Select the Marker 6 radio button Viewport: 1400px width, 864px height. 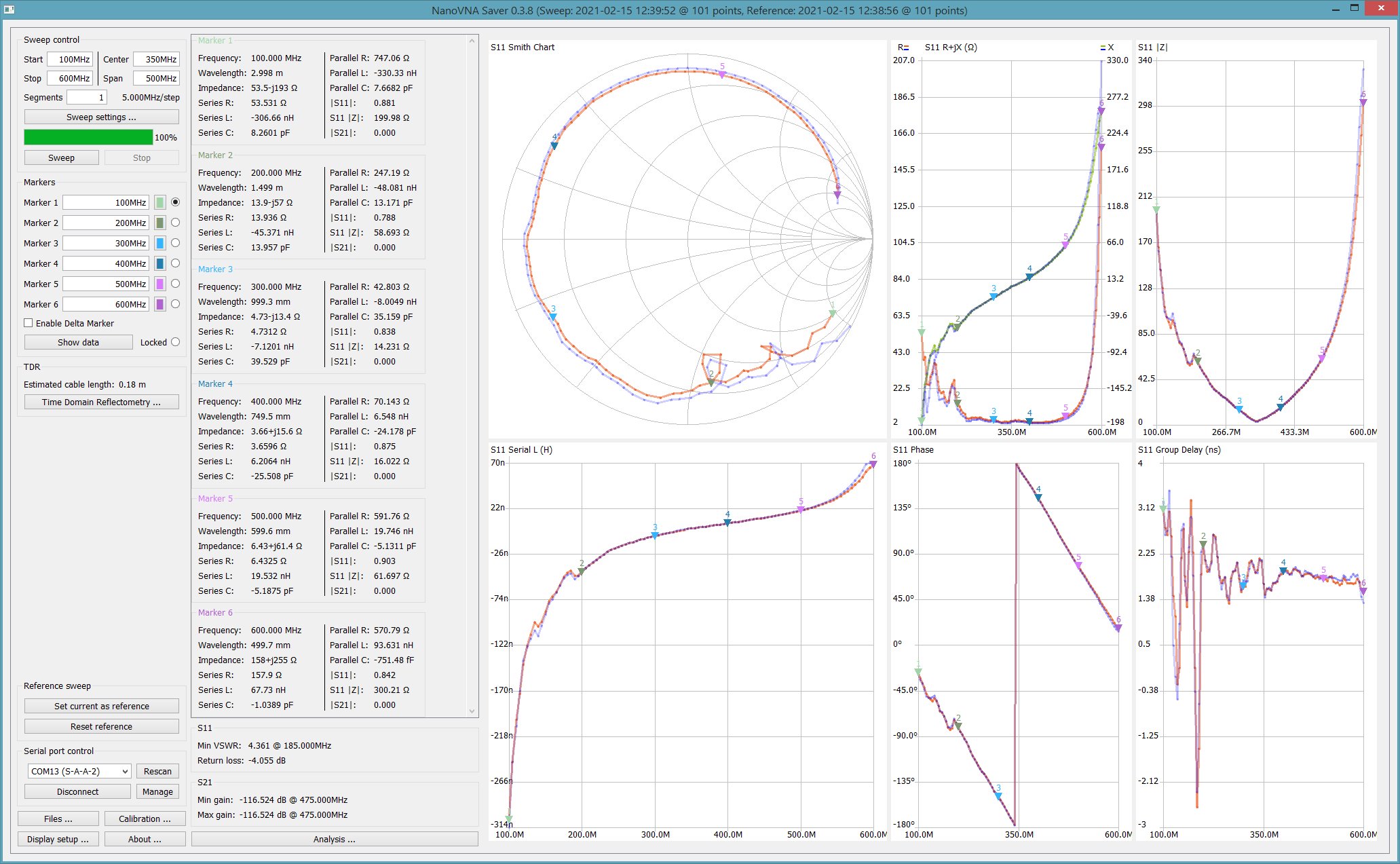point(176,304)
